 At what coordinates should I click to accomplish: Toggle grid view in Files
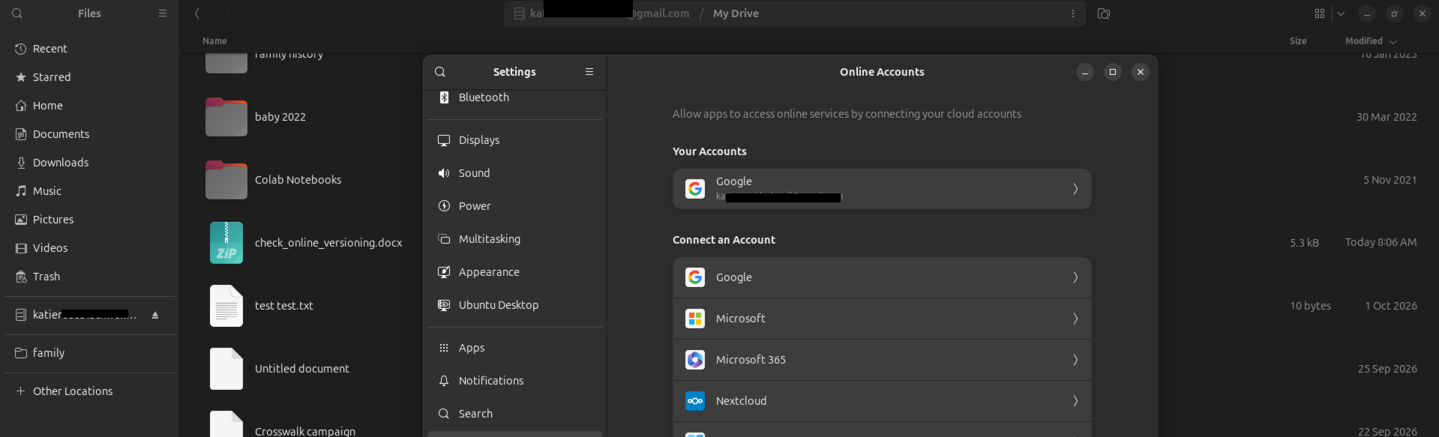click(x=1319, y=14)
